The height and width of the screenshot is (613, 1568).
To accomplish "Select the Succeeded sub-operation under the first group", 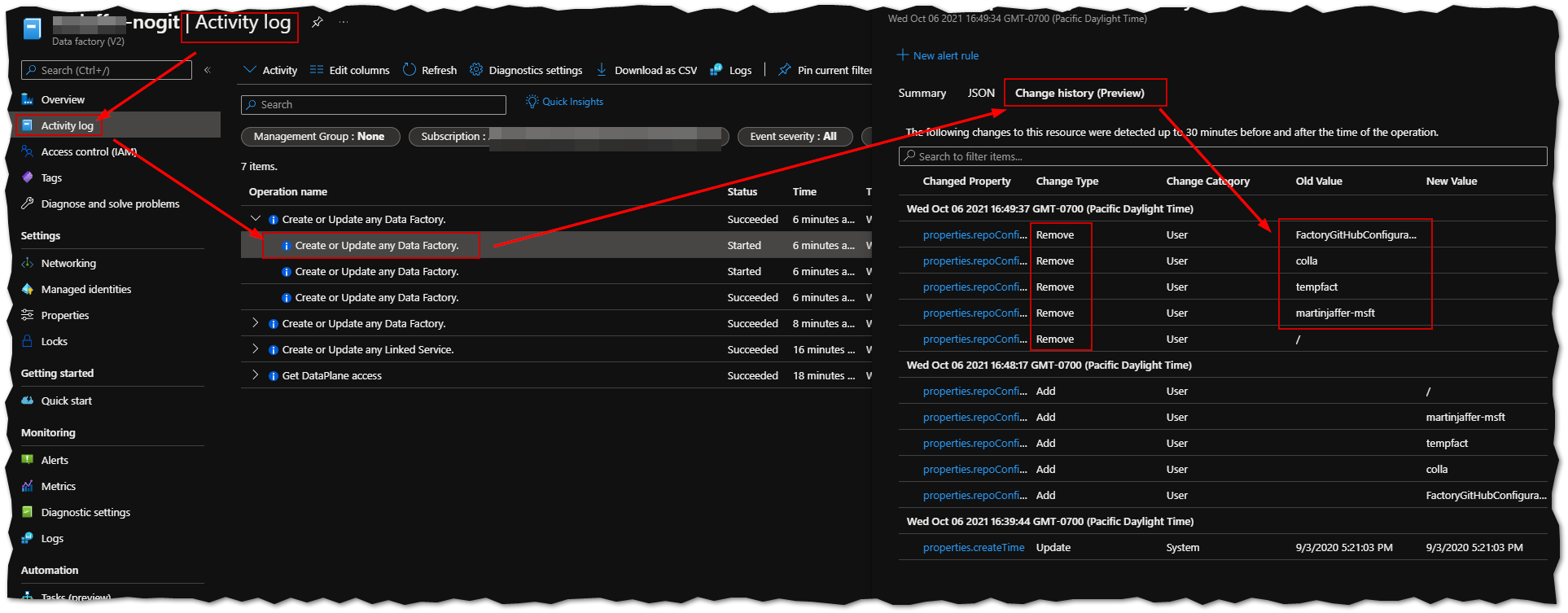I will point(556,297).
